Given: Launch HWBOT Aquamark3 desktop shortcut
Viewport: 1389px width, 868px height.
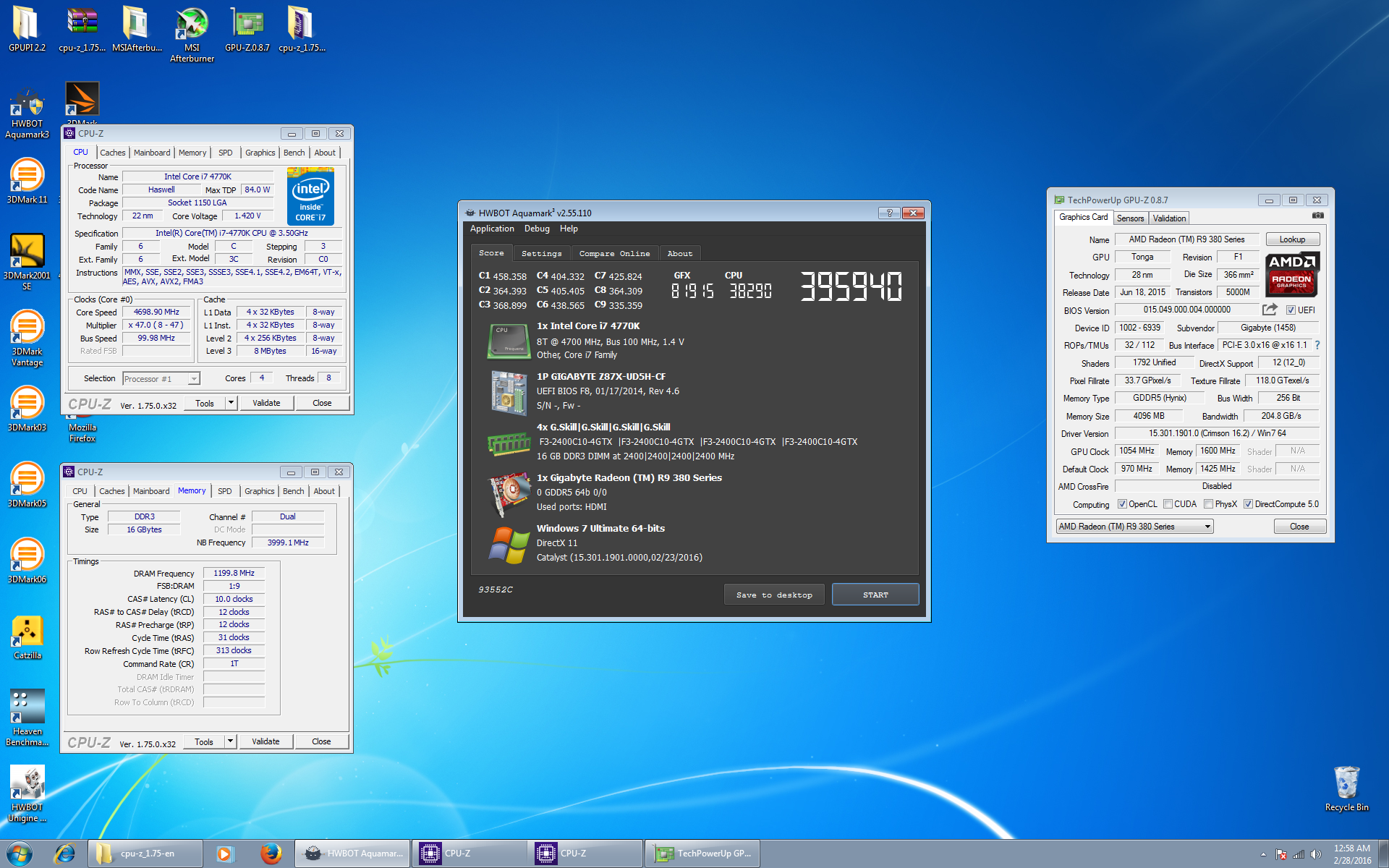Looking at the screenshot, I should (27, 112).
